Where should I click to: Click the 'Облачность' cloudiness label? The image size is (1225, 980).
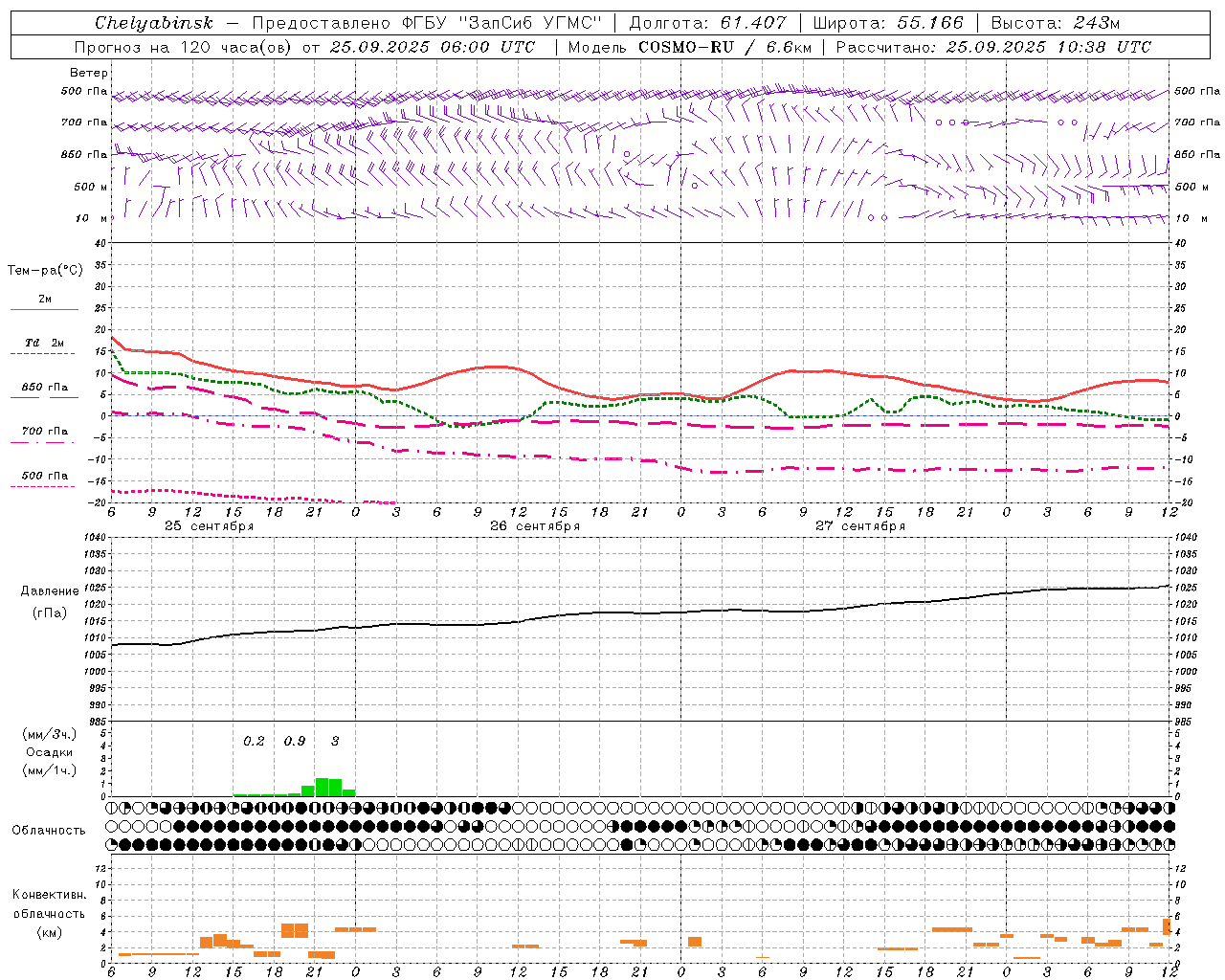click(x=49, y=830)
